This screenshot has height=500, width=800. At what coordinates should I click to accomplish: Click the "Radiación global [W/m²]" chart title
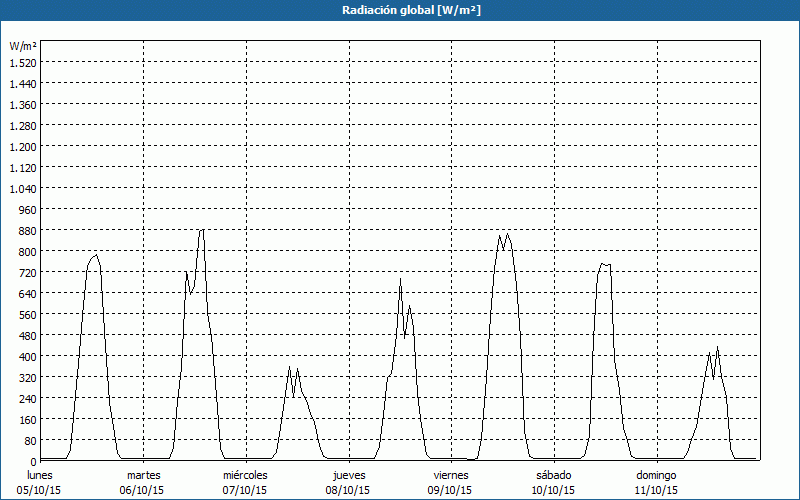400,10
